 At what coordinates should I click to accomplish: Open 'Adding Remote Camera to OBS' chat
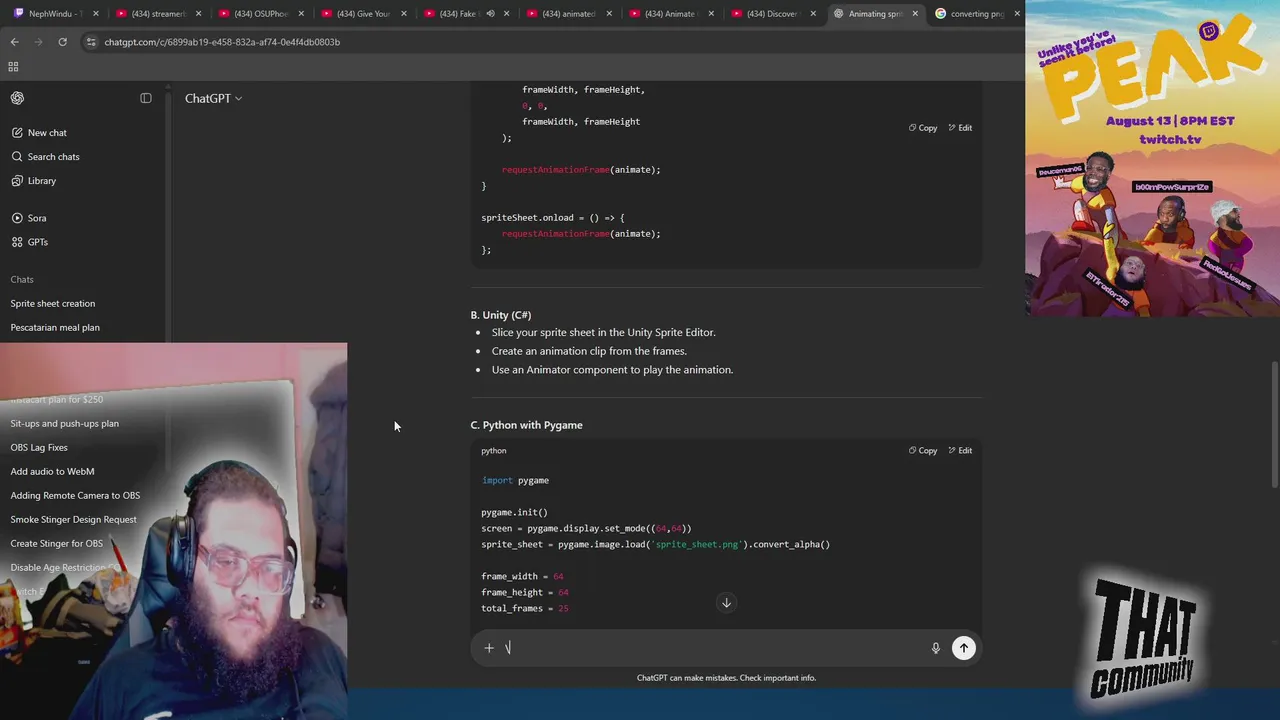click(x=75, y=495)
